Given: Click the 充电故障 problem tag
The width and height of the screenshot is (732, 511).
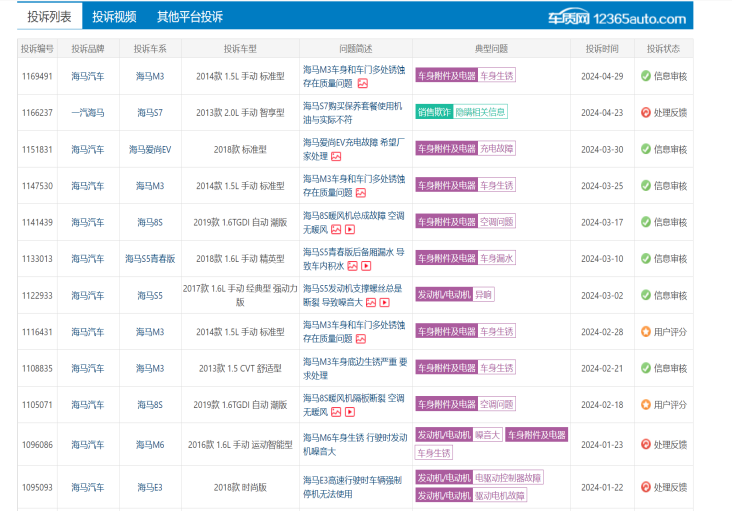Looking at the screenshot, I should 497,149.
